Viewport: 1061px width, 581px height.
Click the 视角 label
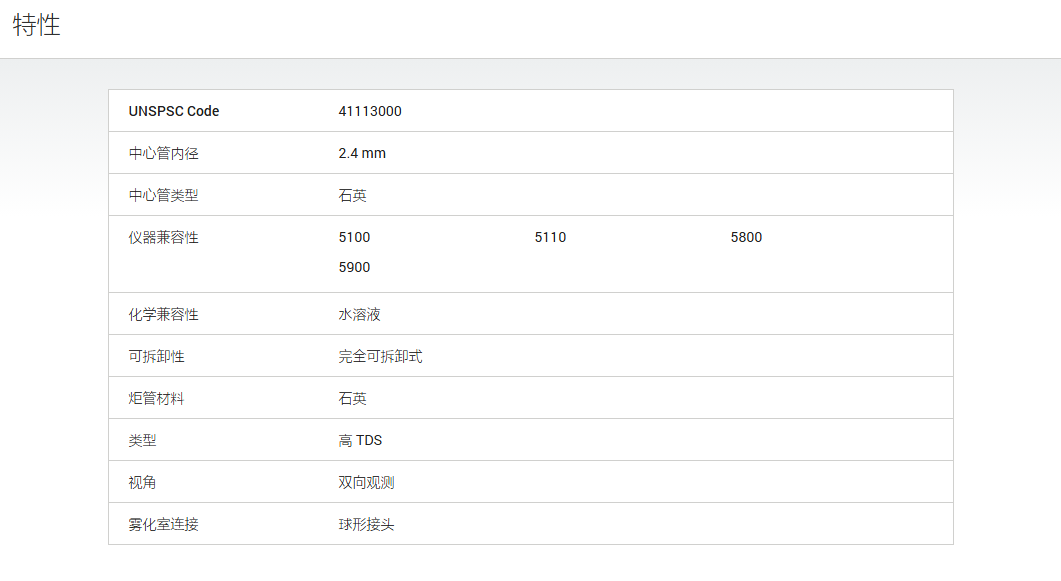pyautogui.click(x=143, y=482)
